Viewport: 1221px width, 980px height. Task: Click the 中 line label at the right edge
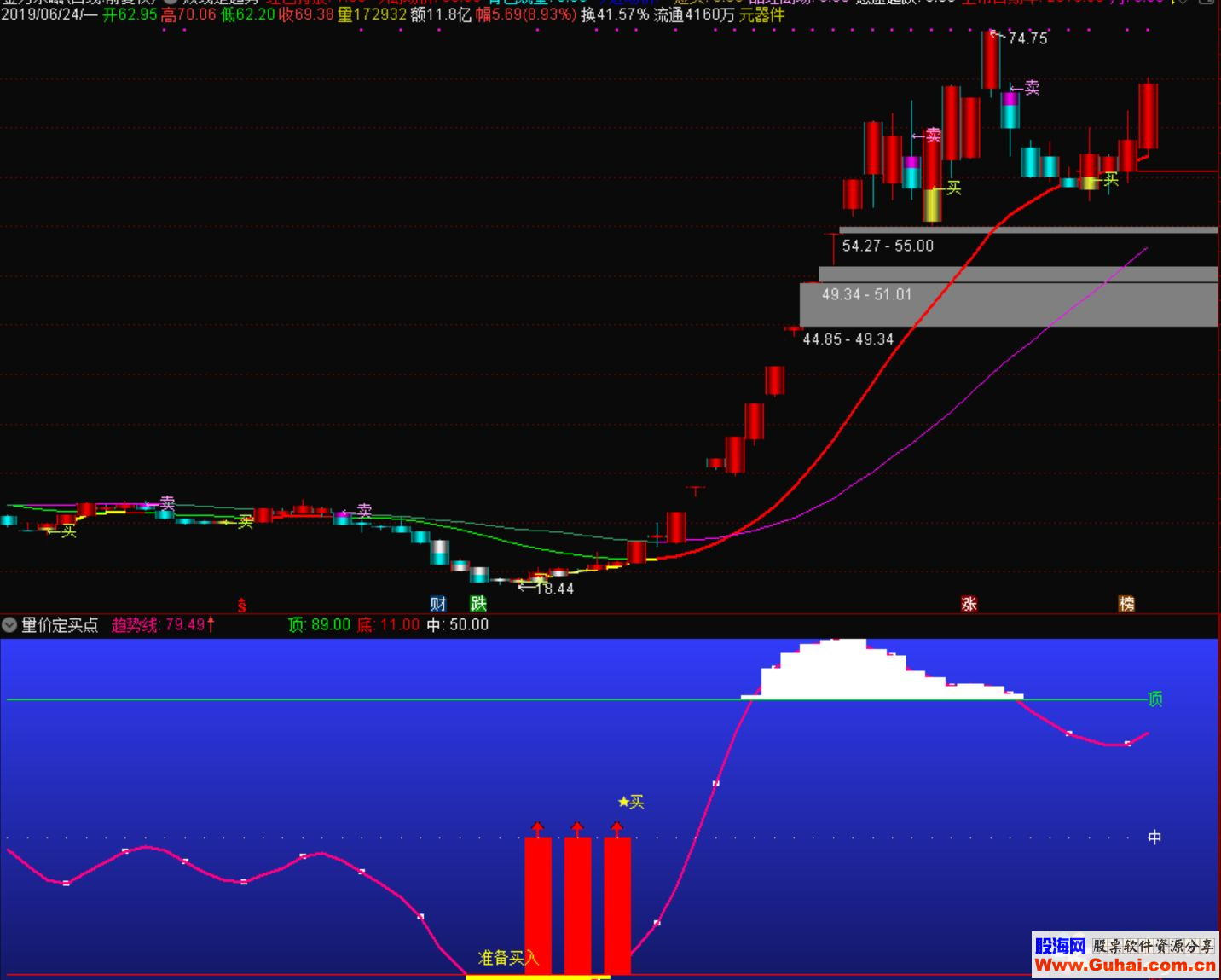pyautogui.click(x=1154, y=838)
